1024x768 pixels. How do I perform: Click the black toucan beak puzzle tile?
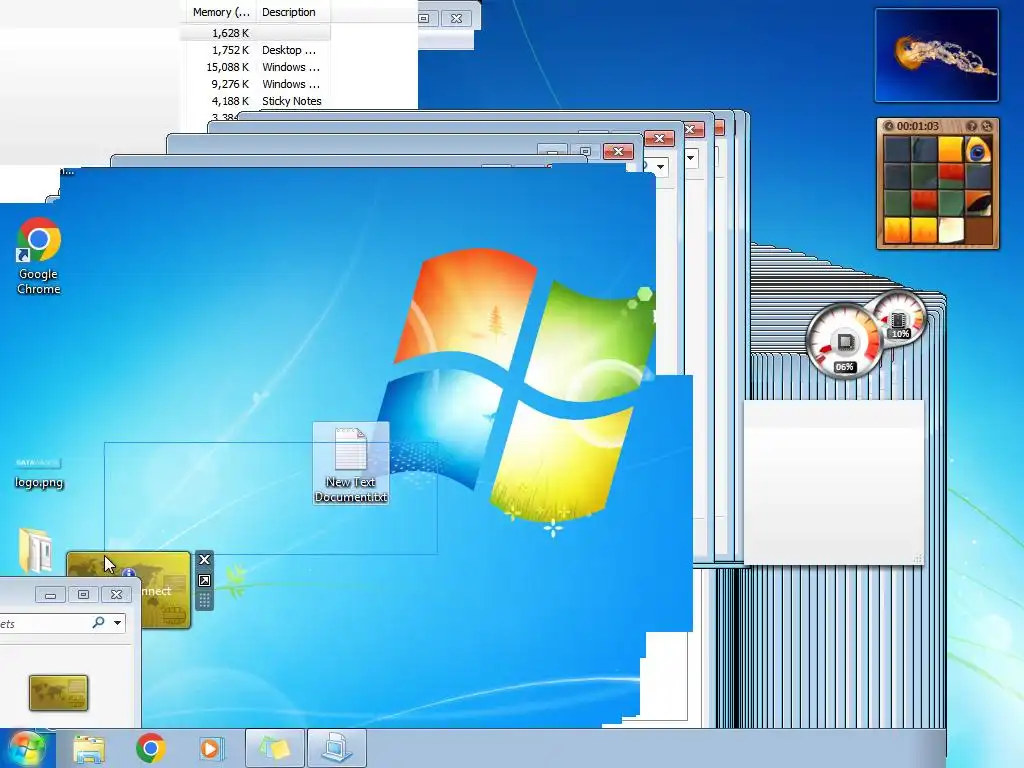click(978, 203)
